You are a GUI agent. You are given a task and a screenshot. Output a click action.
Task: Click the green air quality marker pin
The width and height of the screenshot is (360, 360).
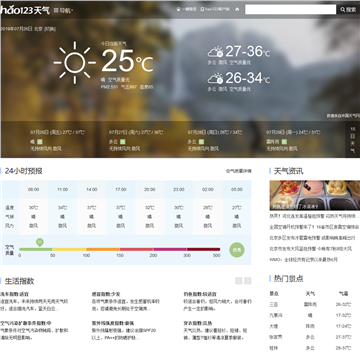pos(40,242)
